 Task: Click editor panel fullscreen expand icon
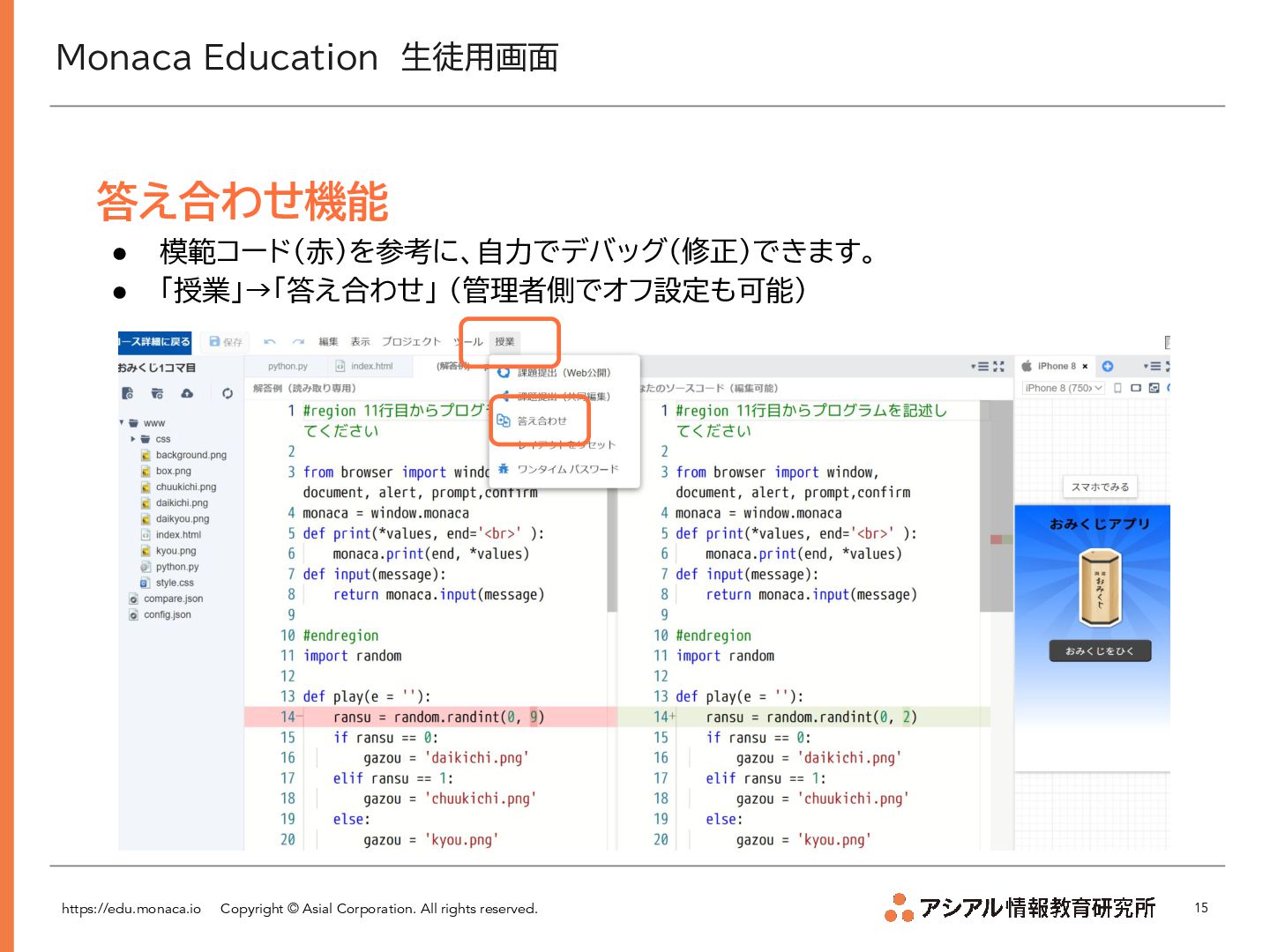point(998,366)
